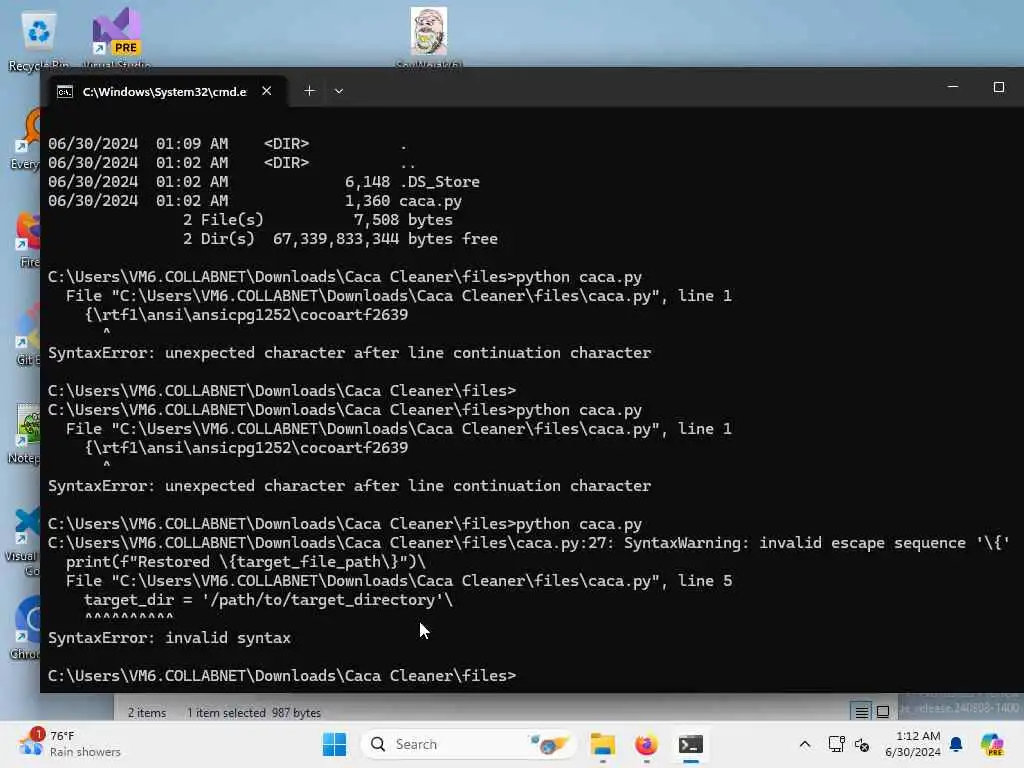The image size is (1024, 768).
Task: Open the Recycle Bin desktop icon
Action: (x=39, y=39)
